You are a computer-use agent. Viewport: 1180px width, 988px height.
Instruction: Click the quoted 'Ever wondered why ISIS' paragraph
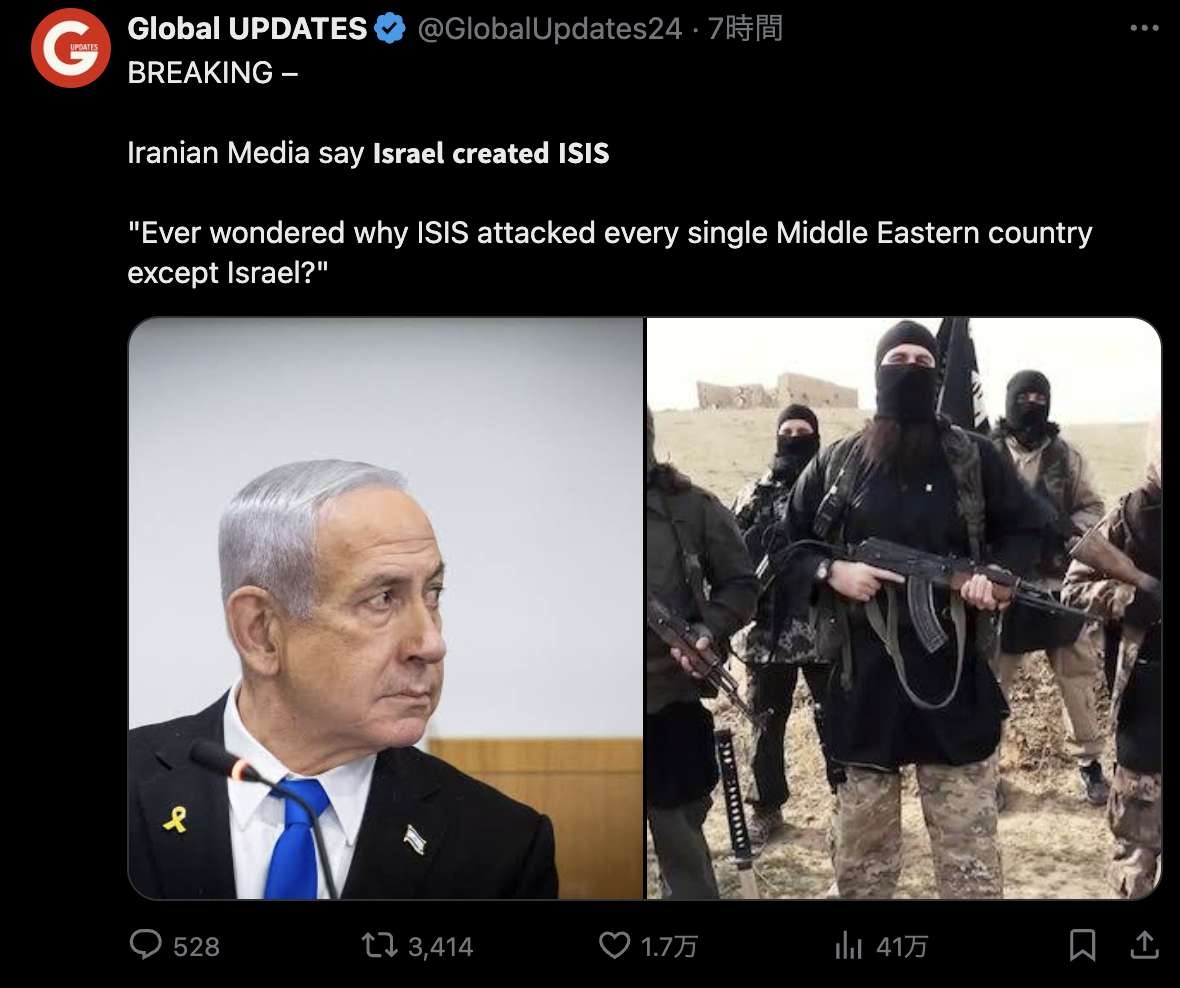(x=610, y=252)
